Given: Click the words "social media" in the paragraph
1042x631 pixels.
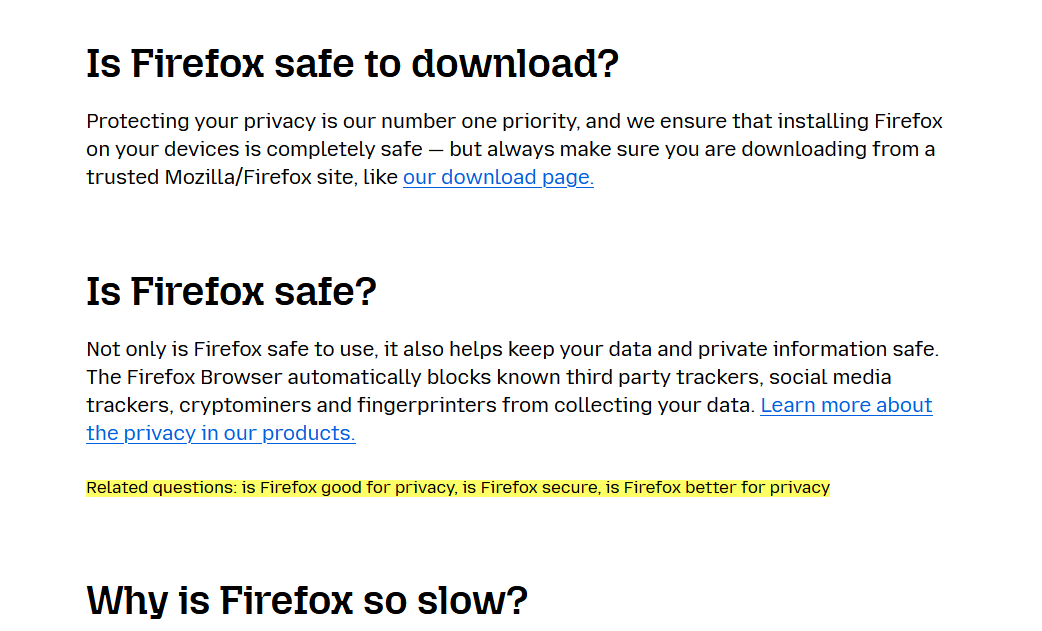Looking at the screenshot, I should click(831, 378).
